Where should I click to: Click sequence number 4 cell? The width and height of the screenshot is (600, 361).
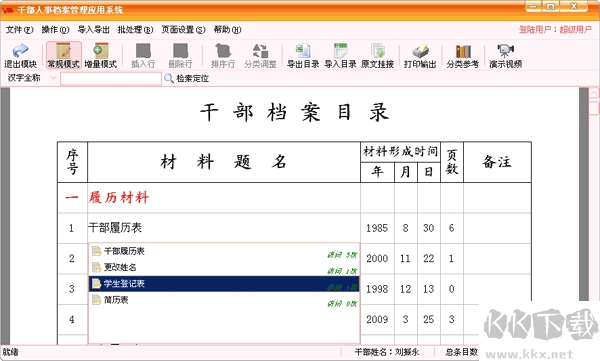72,319
